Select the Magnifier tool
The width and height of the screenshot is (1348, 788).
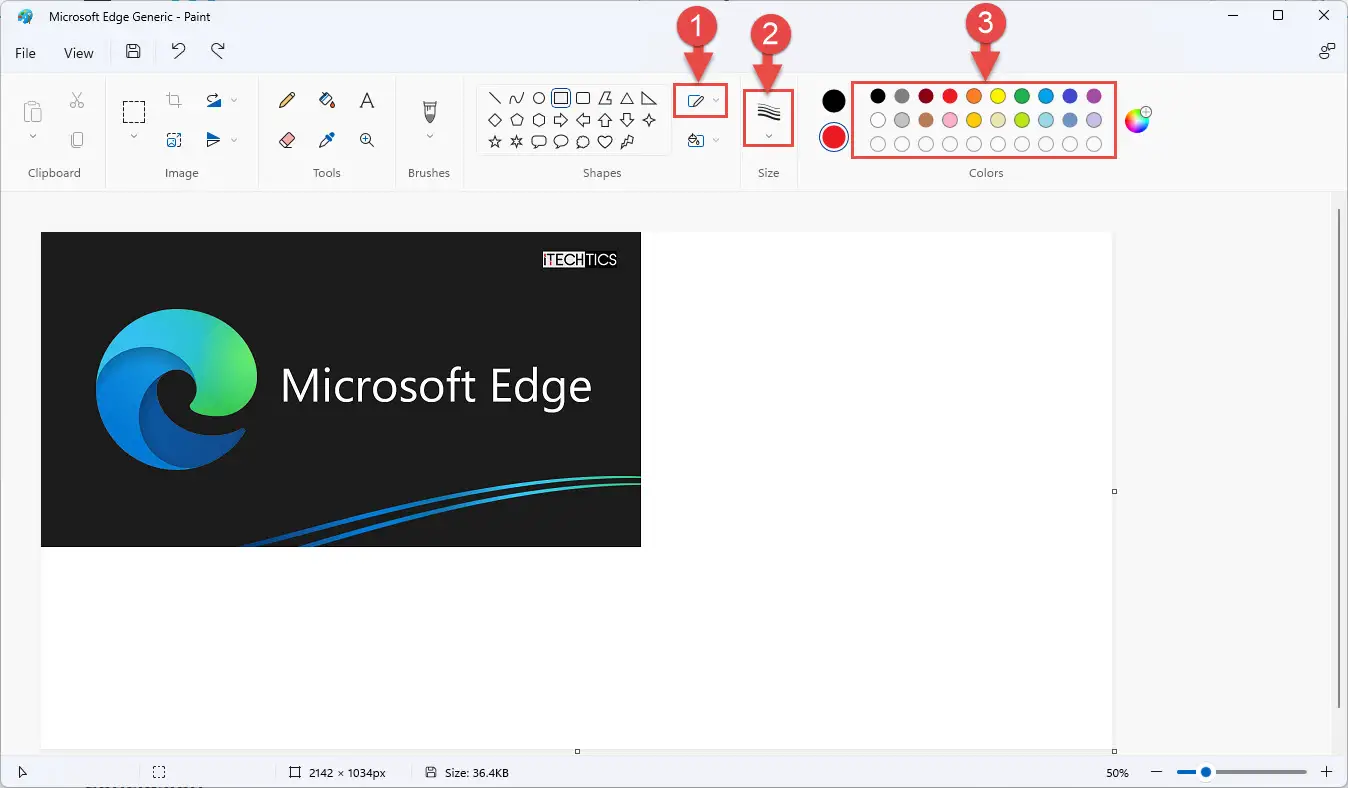pyautogui.click(x=367, y=140)
